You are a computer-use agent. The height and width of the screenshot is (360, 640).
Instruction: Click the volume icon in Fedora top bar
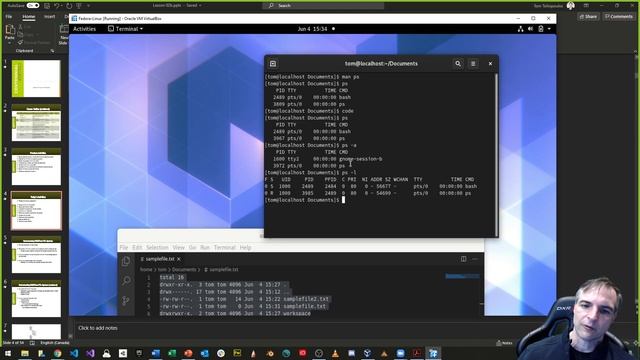pos(530,29)
